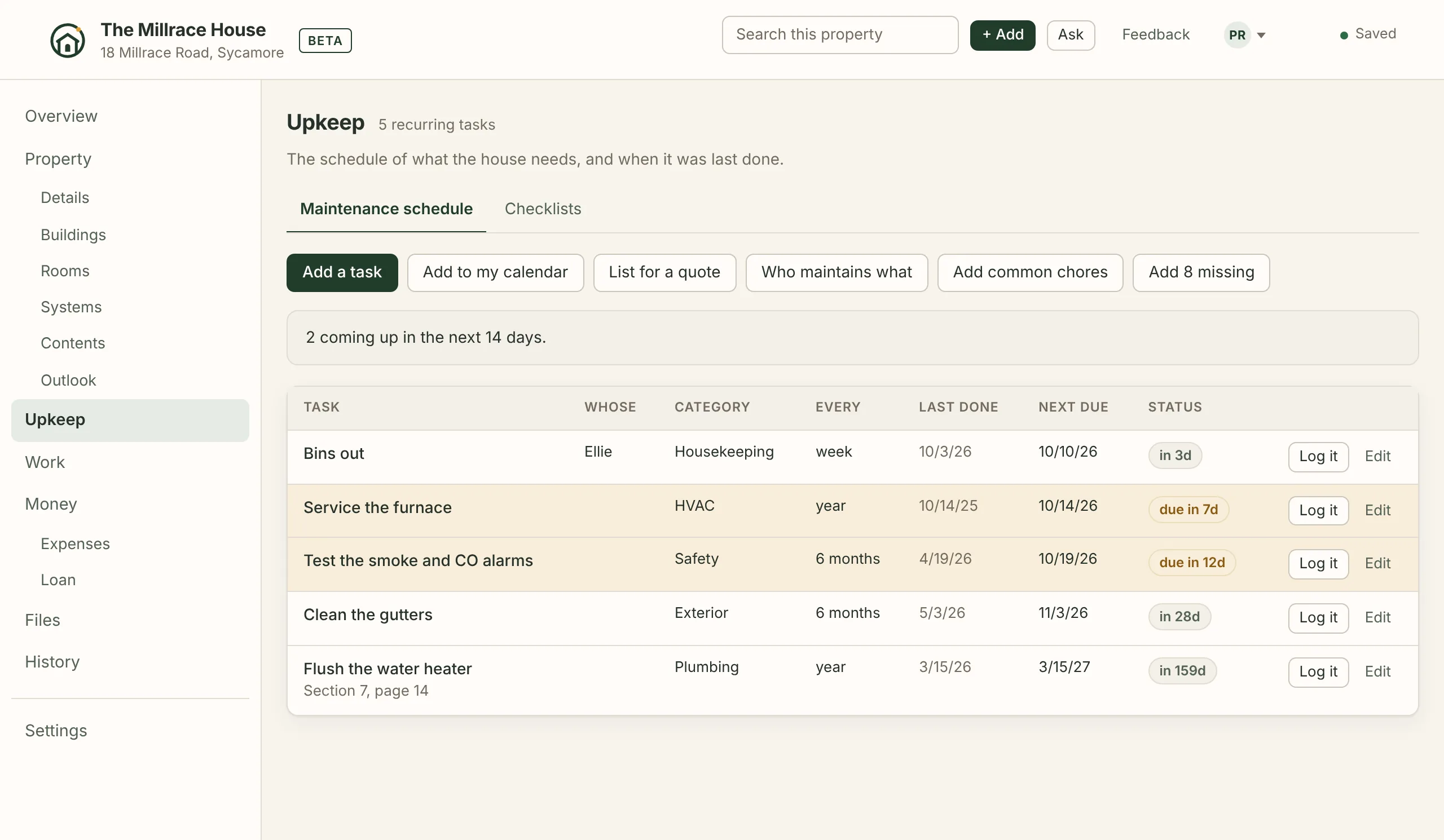Open Rooms in sidebar
Image resolution: width=1444 pixels, height=840 pixels.
tap(65, 271)
